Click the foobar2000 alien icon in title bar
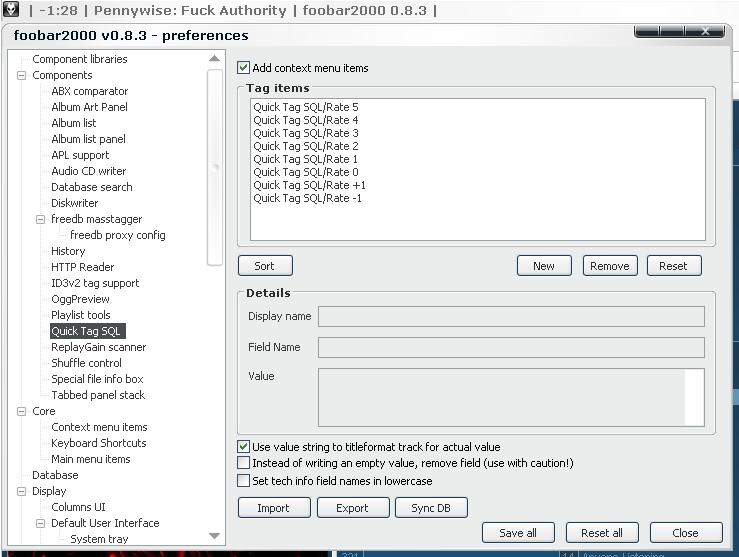Screen dimensions: 739x557 [11, 10]
